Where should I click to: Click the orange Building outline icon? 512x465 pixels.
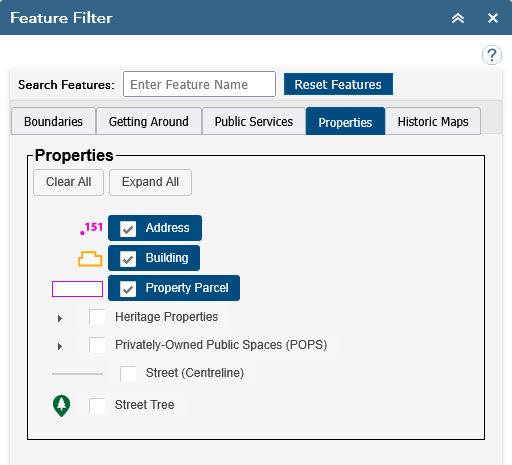90,259
